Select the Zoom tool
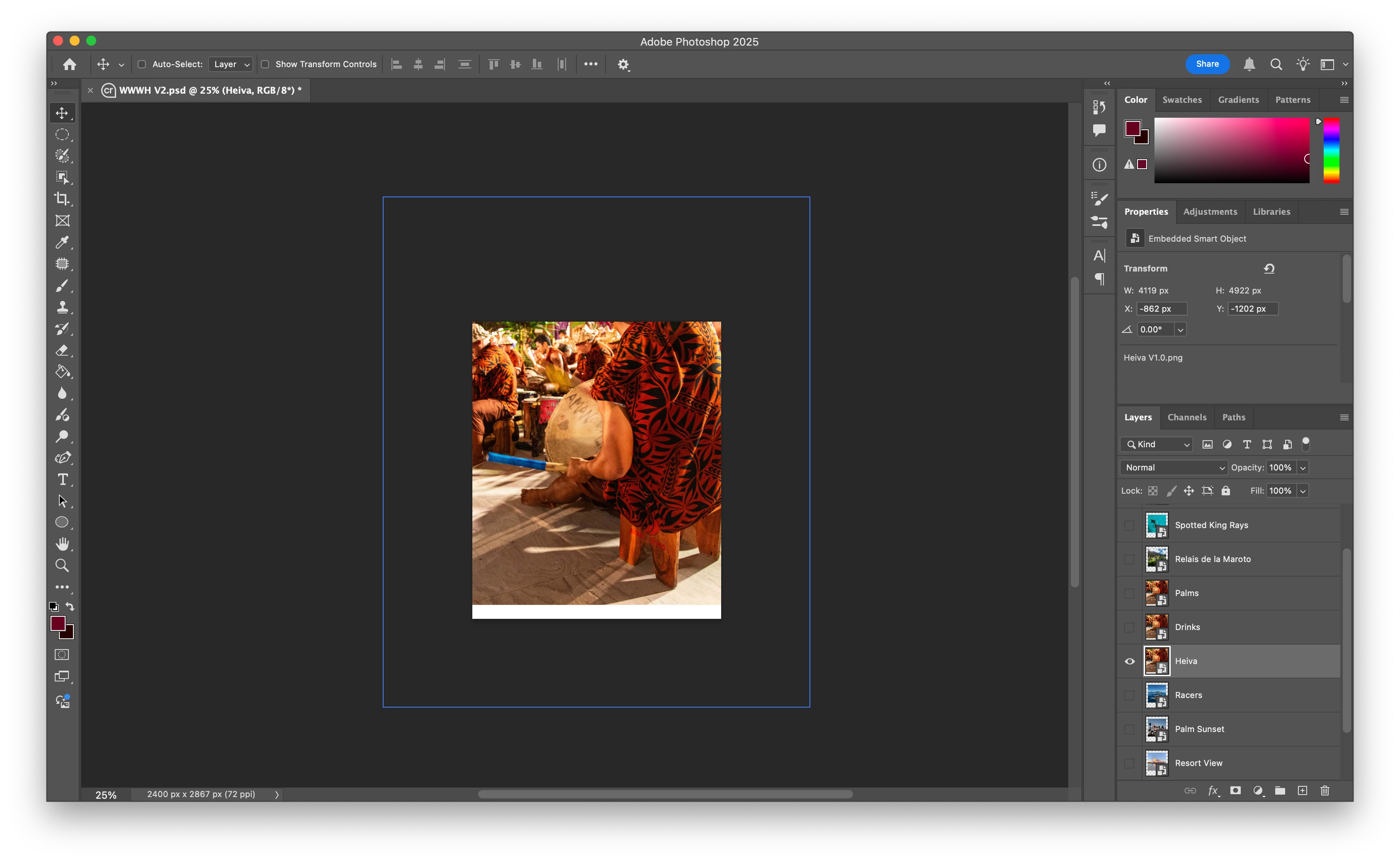 pyautogui.click(x=62, y=566)
